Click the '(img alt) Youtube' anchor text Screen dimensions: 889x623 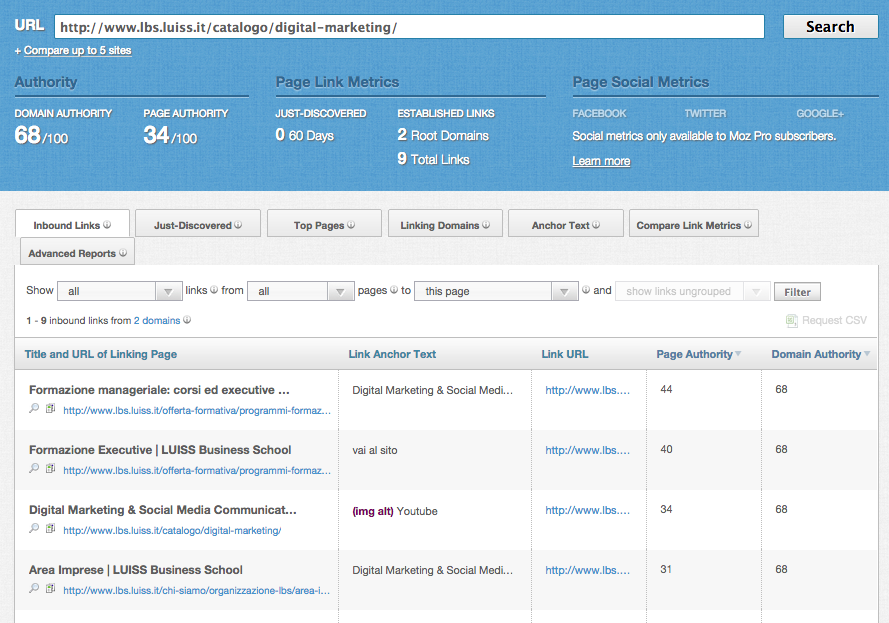(x=395, y=511)
